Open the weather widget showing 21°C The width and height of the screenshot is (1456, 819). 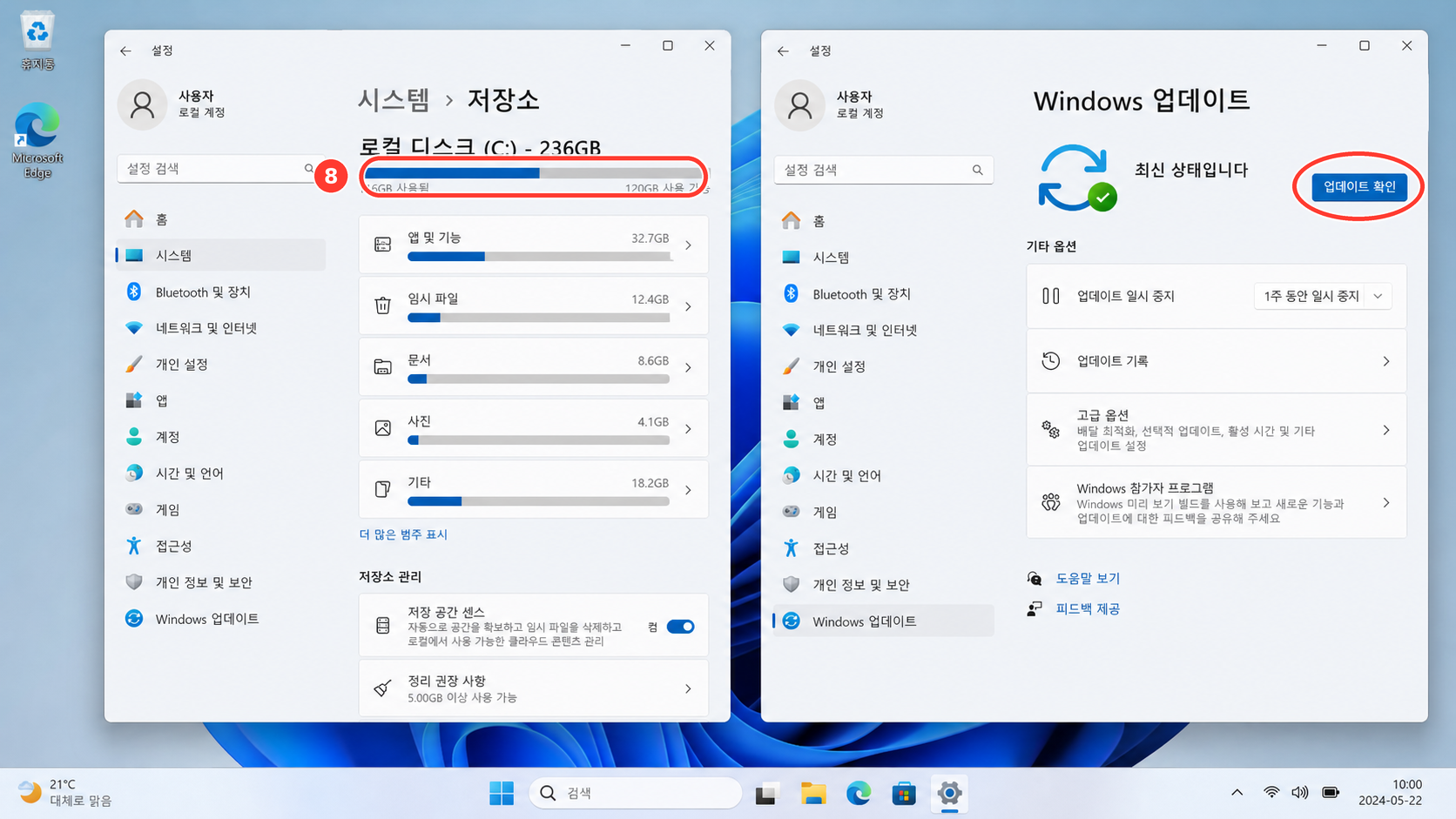point(65,792)
